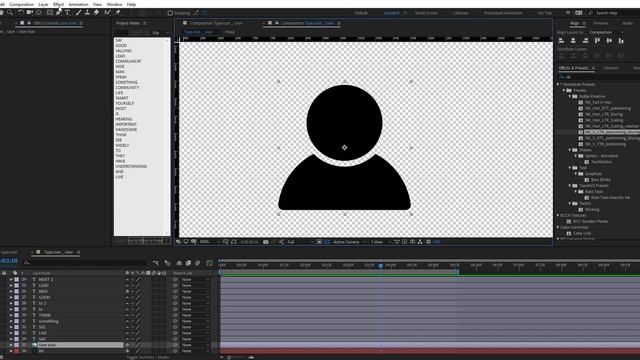Toggle Motion Blur for timeline
Viewport: 640px width, 360px height.
(x=198, y=263)
